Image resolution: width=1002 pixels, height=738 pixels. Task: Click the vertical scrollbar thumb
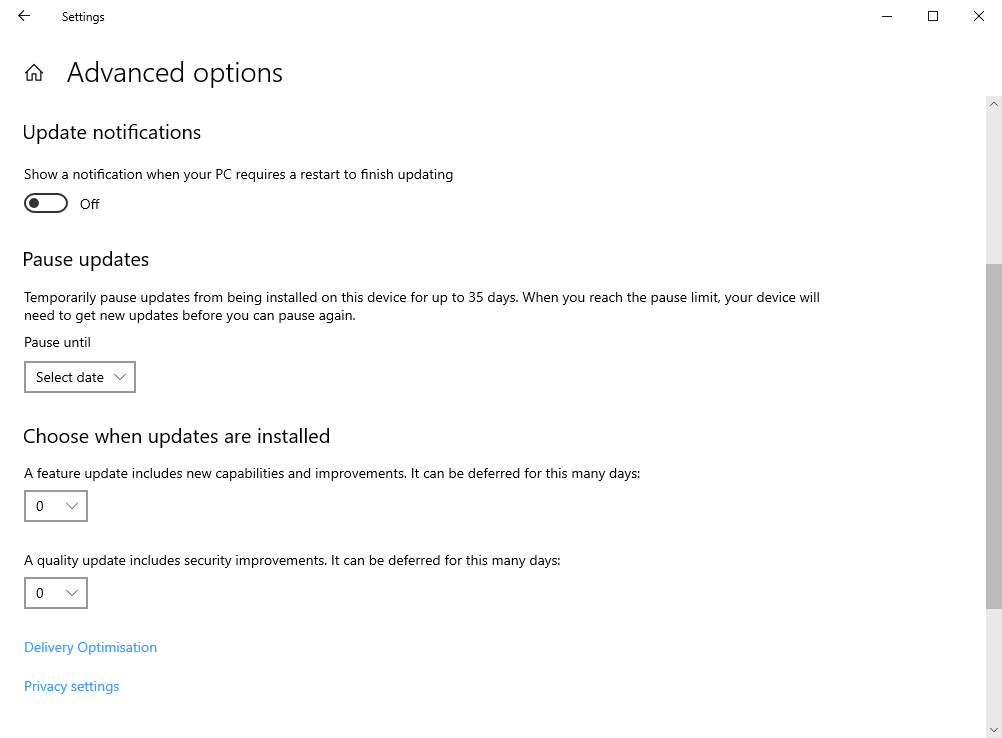click(994, 435)
